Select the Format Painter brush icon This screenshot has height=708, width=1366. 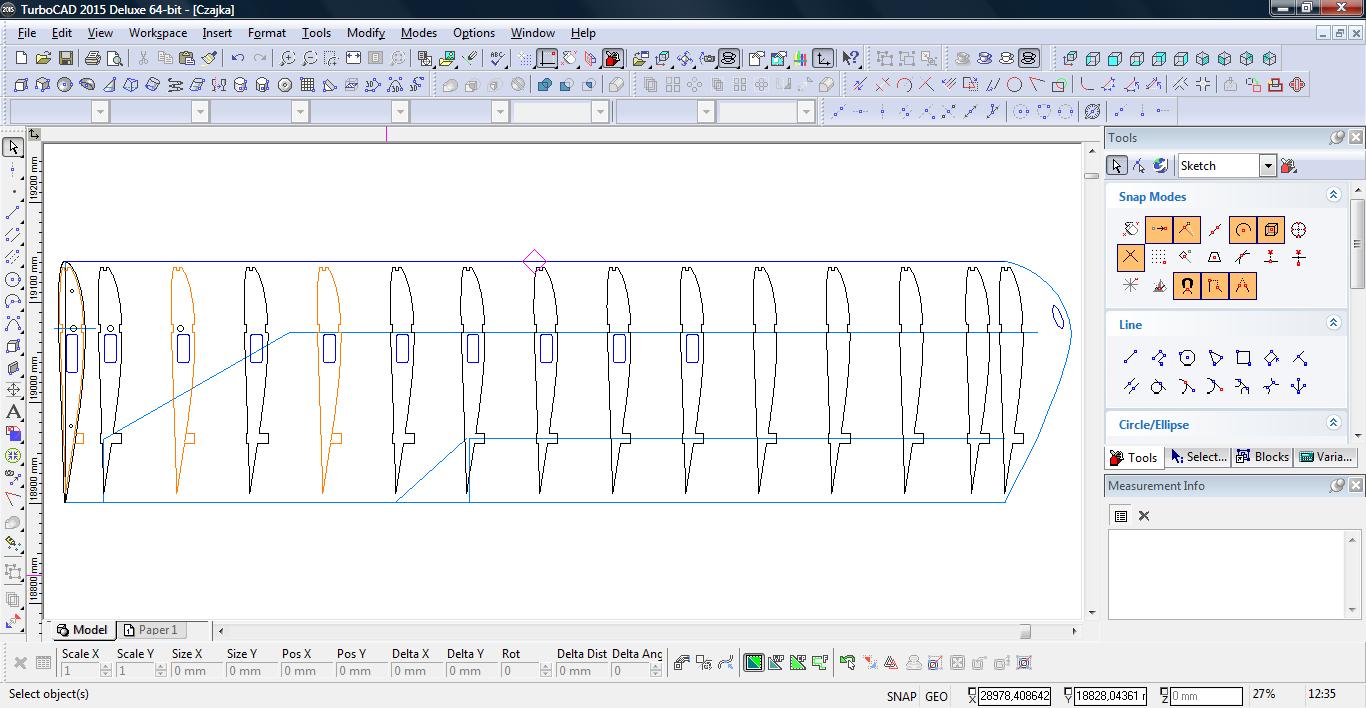(x=208, y=59)
